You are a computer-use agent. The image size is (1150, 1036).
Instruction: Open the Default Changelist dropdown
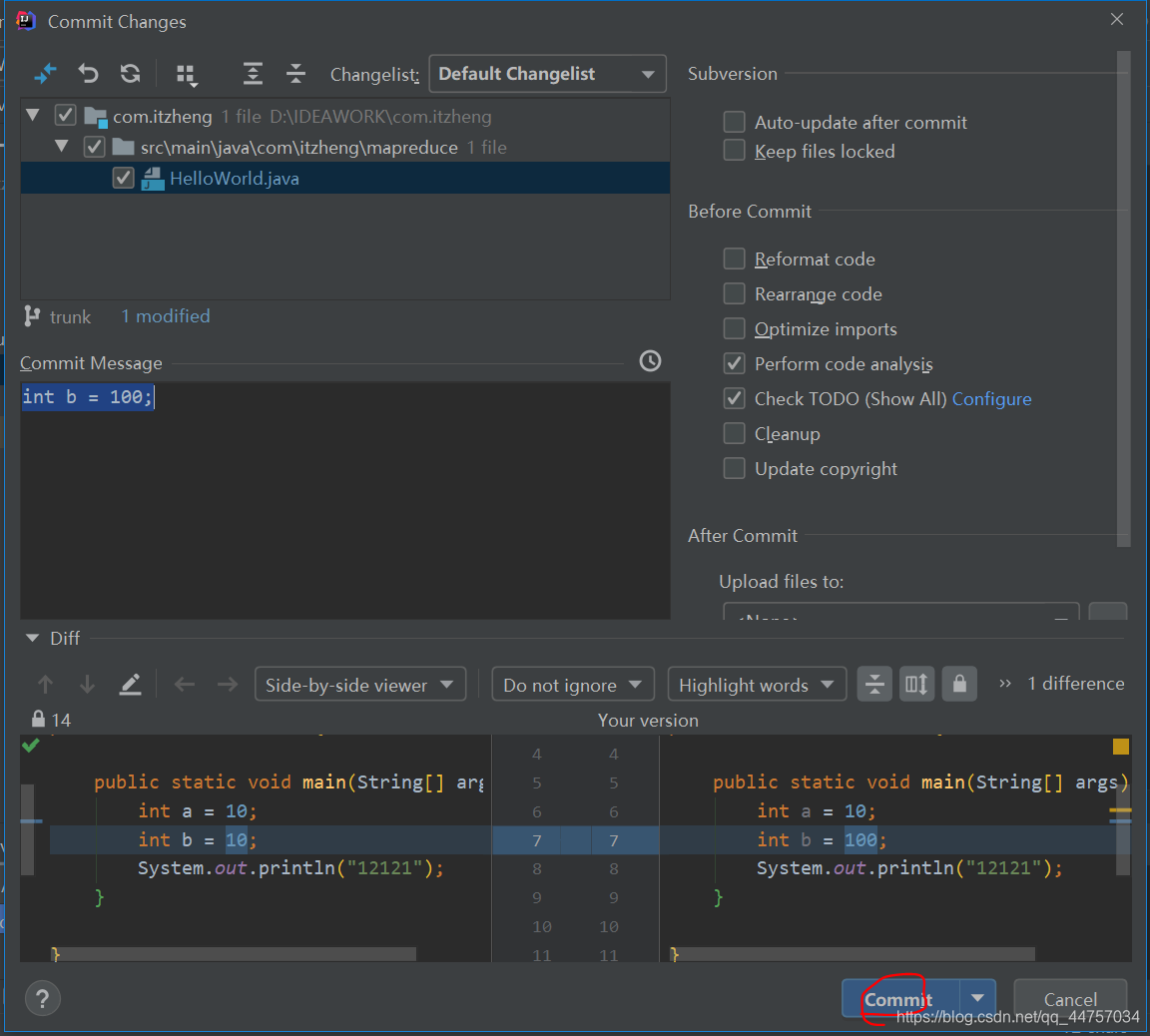(x=547, y=74)
